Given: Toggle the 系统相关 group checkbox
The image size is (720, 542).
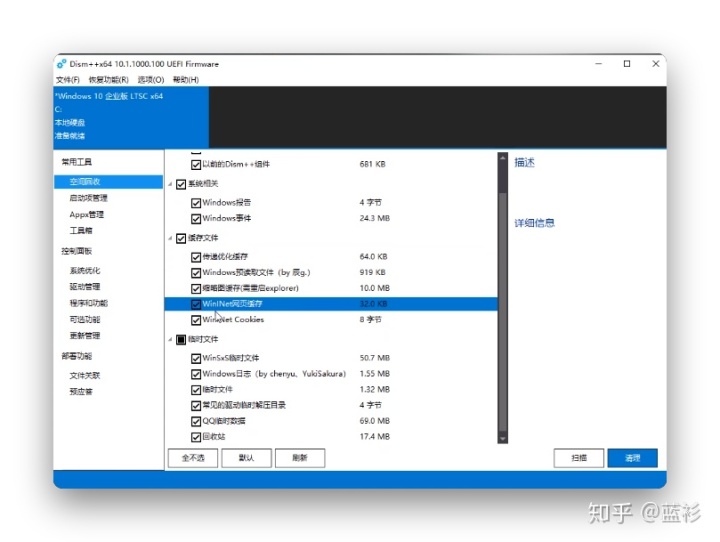Looking at the screenshot, I should (181, 184).
